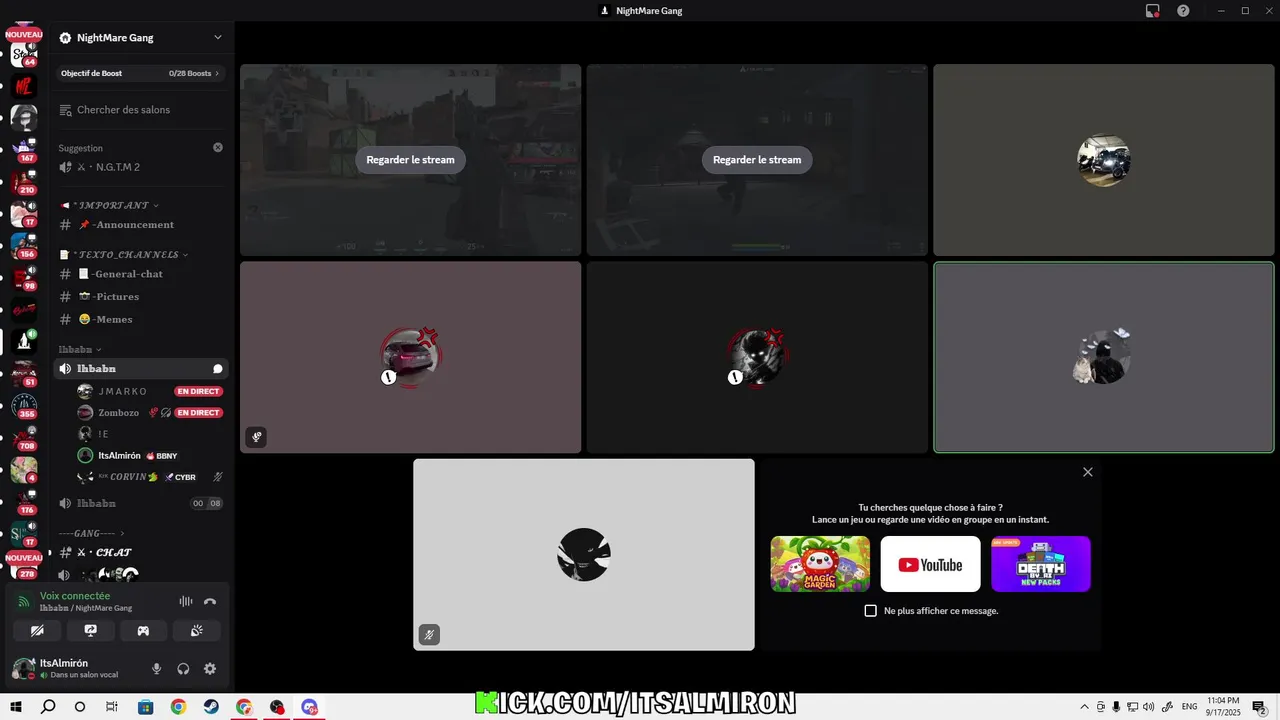Select ItsAlmirón in voice member list
1280x720 pixels.
[x=150, y=455]
